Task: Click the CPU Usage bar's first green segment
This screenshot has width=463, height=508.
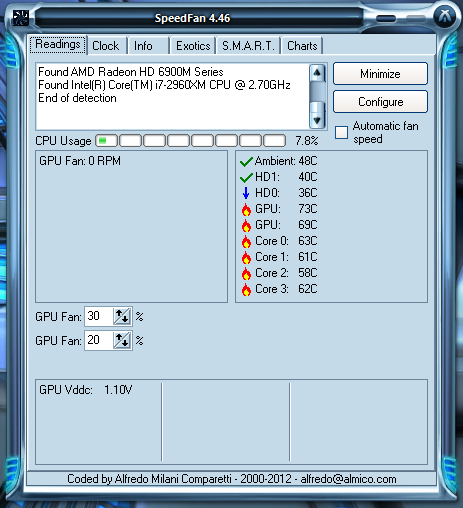Action: point(103,140)
